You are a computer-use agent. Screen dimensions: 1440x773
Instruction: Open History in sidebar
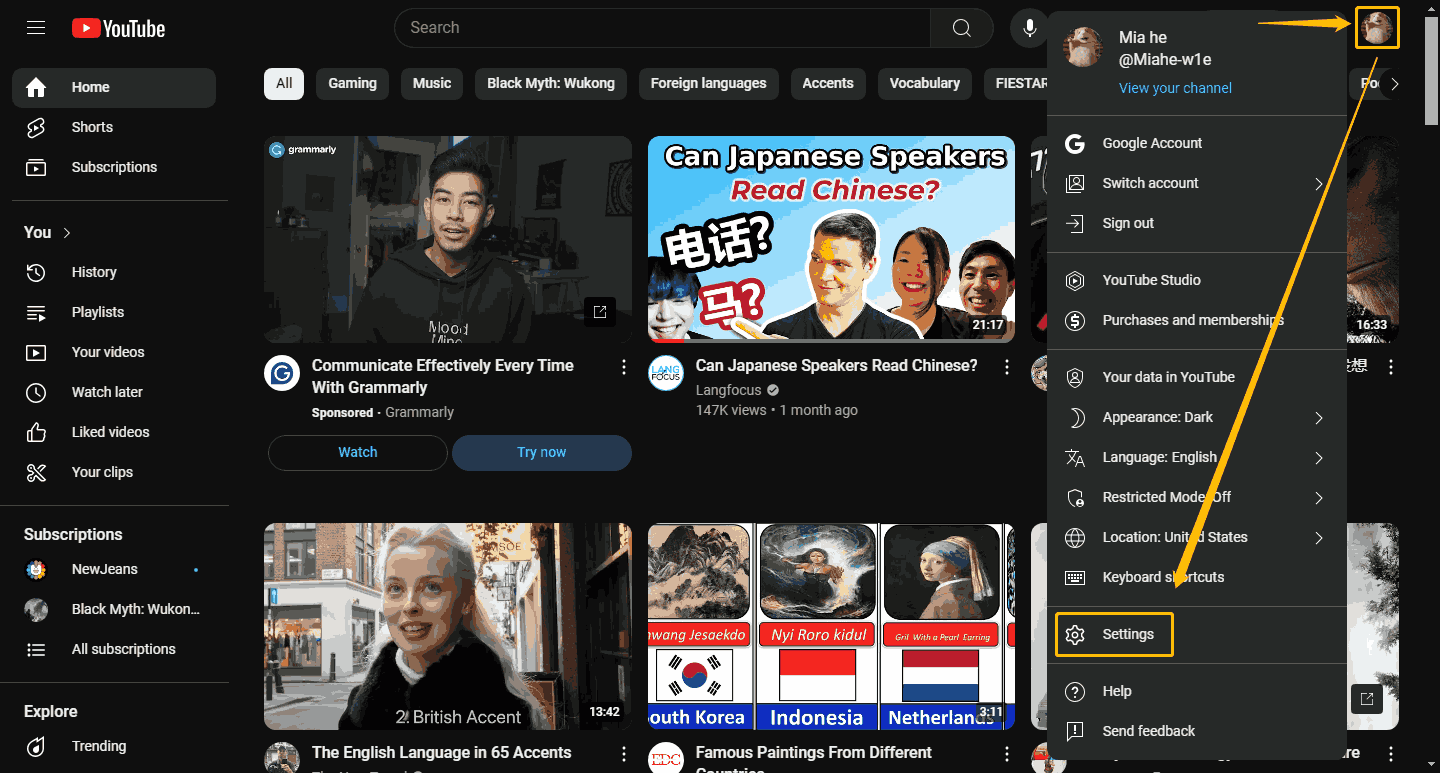click(114, 272)
